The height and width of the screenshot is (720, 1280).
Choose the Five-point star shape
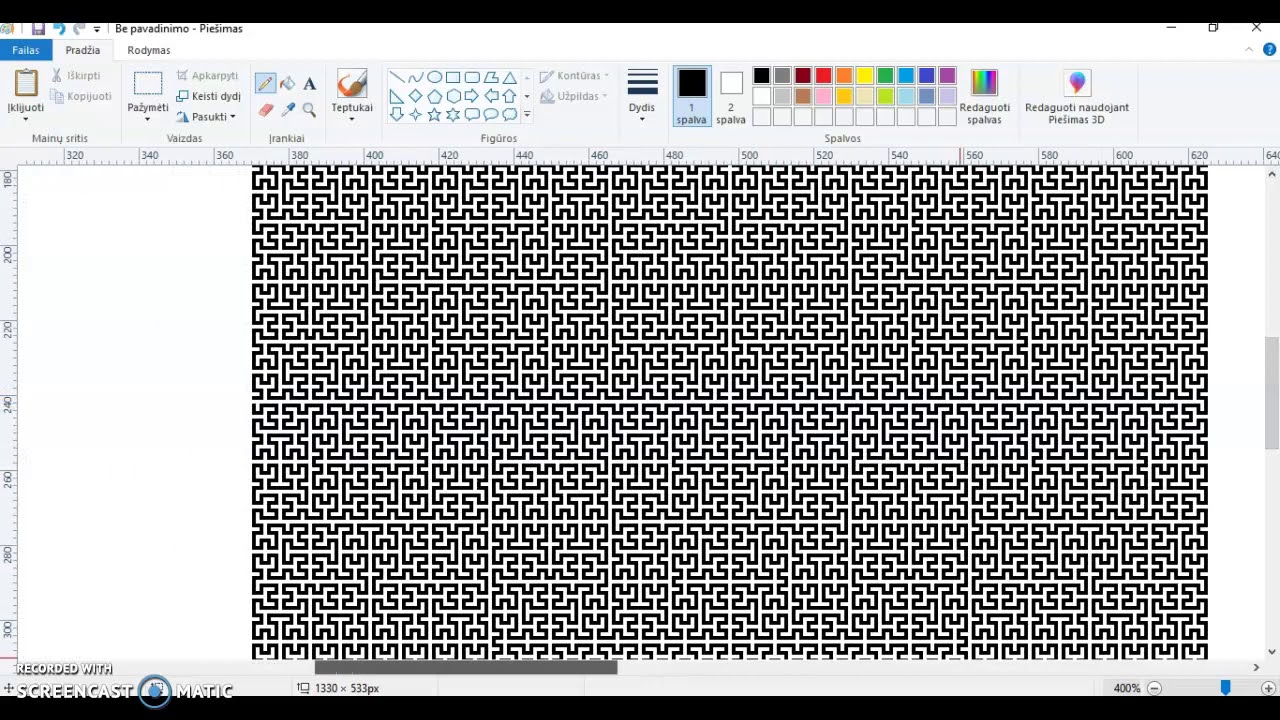tap(434, 114)
